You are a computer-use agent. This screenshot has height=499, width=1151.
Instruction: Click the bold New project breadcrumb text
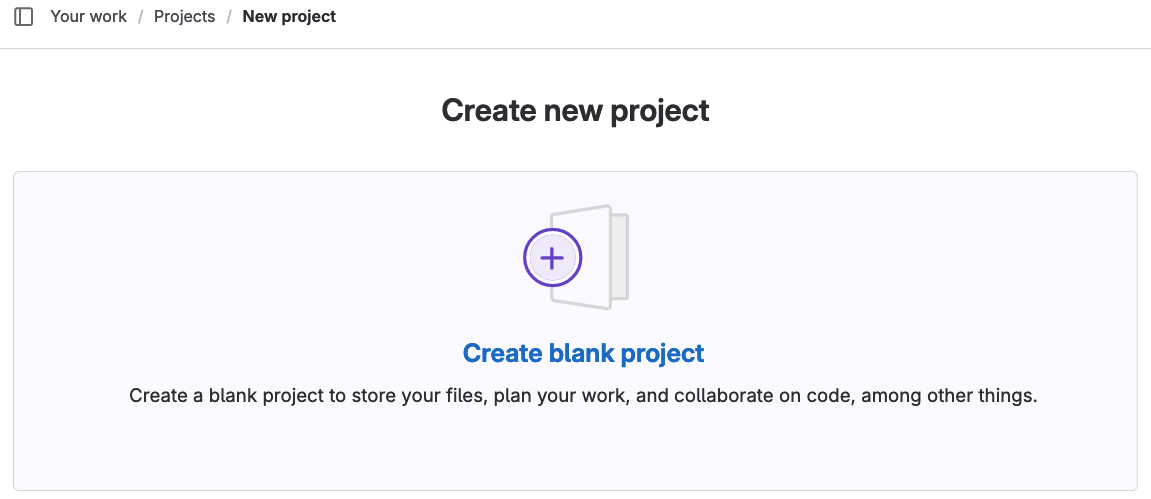coord(289,16)
